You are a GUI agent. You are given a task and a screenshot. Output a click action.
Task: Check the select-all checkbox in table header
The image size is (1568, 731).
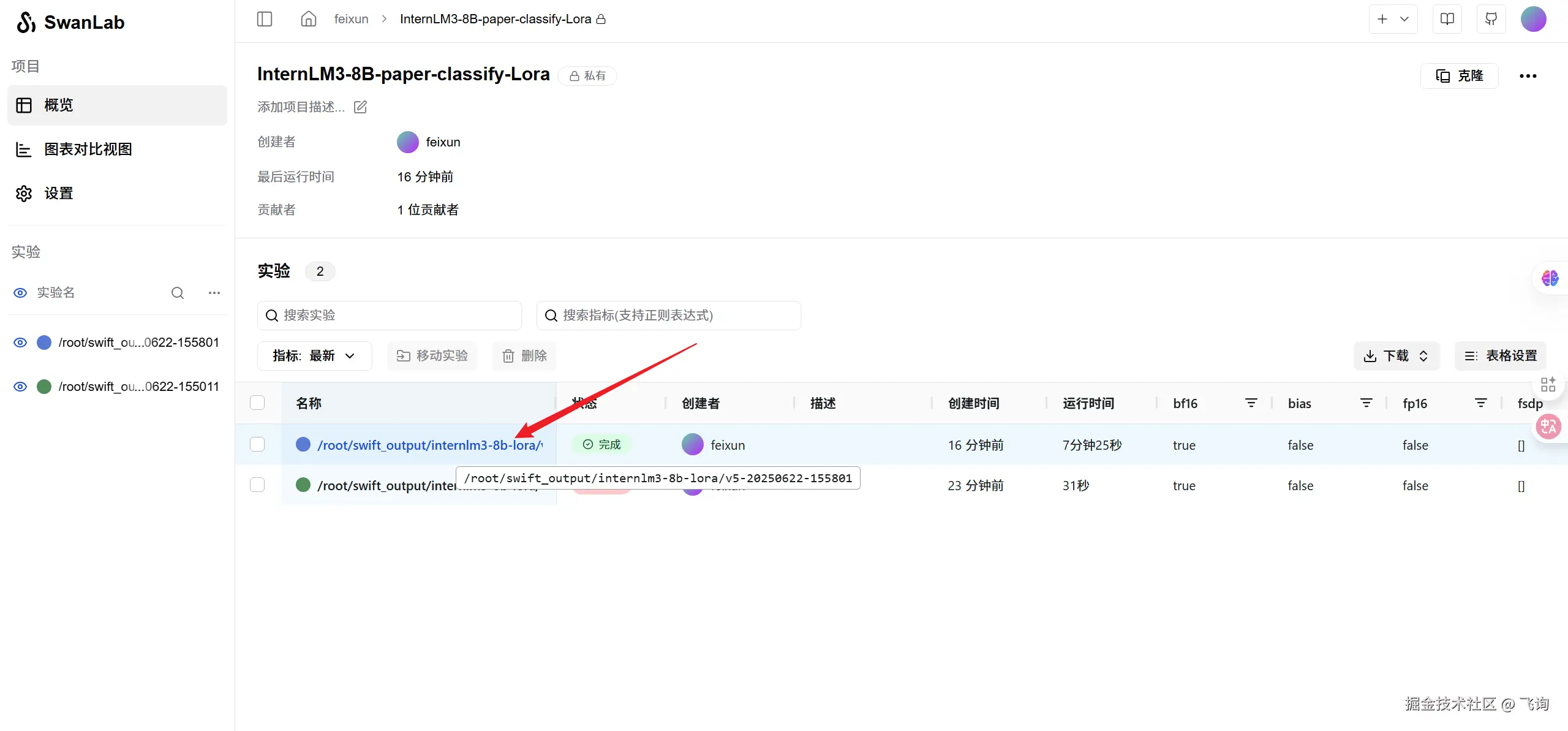pyautogui.click(x=257, y=403)
